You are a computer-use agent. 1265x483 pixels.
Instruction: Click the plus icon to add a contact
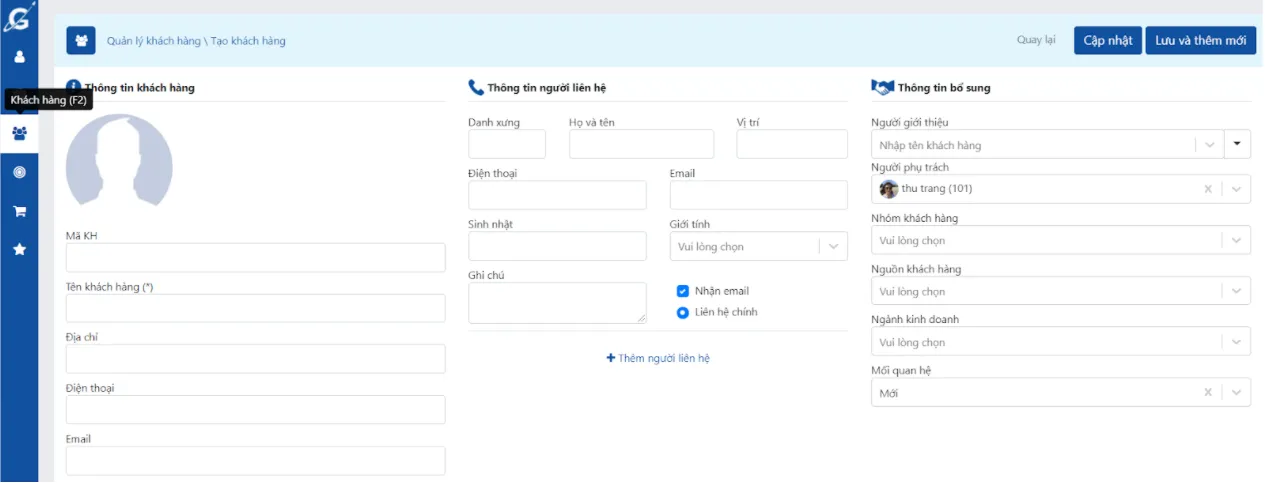[x=611, y=358]
